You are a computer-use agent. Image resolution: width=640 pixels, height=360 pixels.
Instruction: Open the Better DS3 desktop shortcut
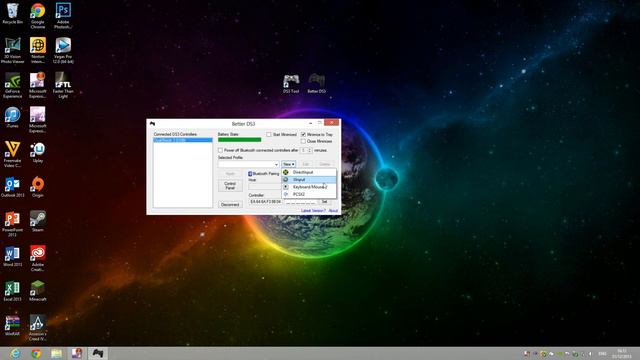(x=316, y=84)
